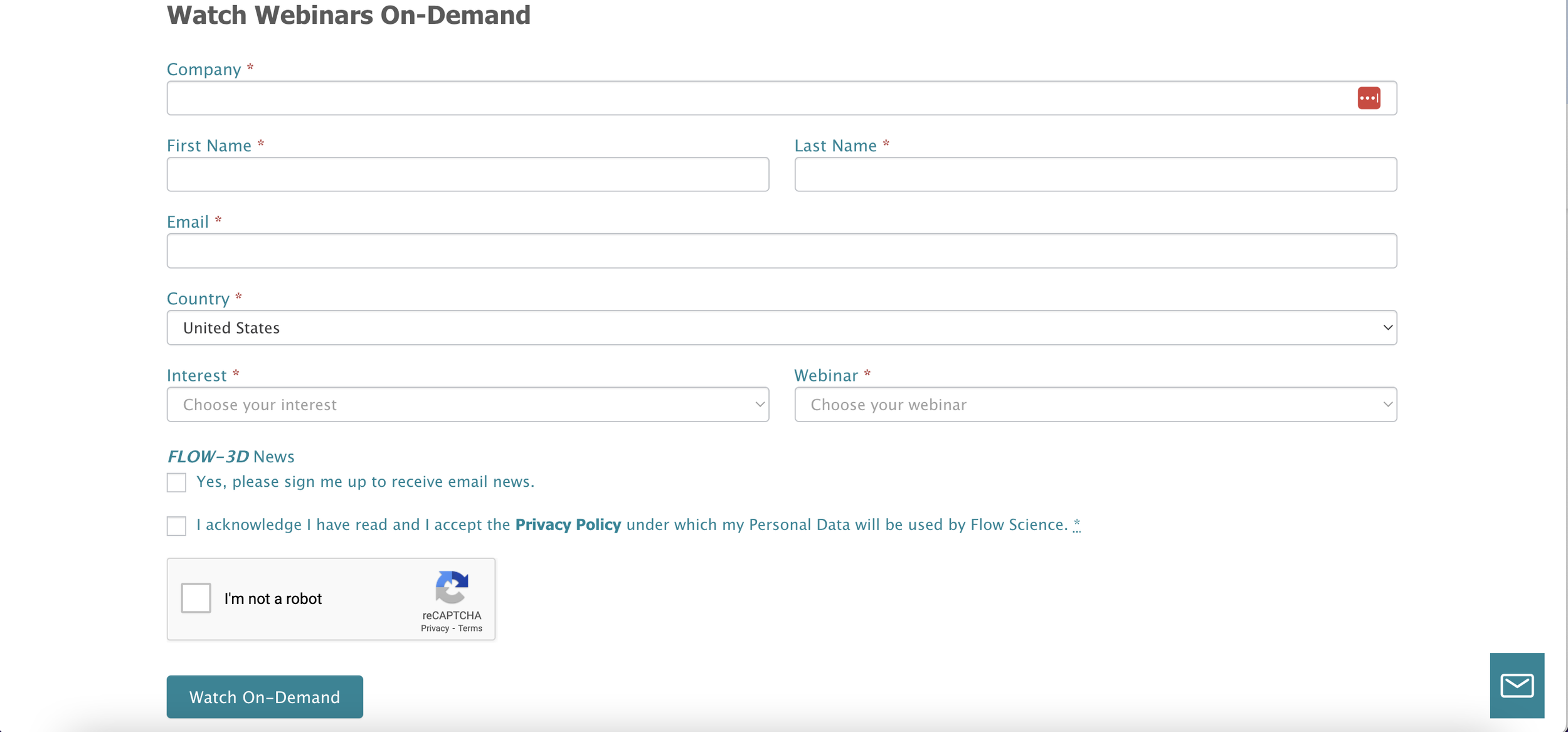The height and width of the screenshot is (732, 1568).
Task: Open the Privacy Policy link
Action: [568, 524]
